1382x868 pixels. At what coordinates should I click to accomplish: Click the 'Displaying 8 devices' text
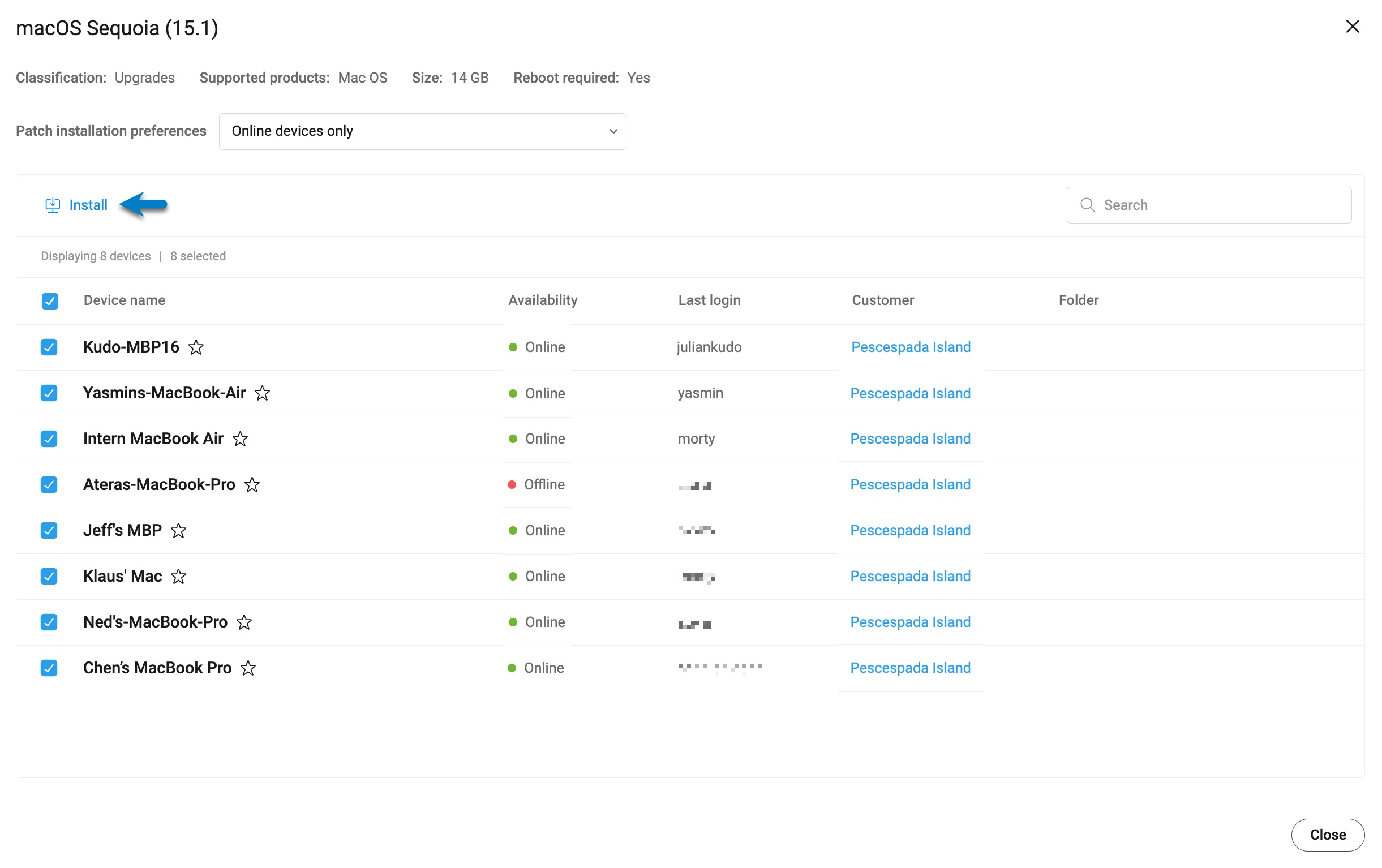(96, 256)
